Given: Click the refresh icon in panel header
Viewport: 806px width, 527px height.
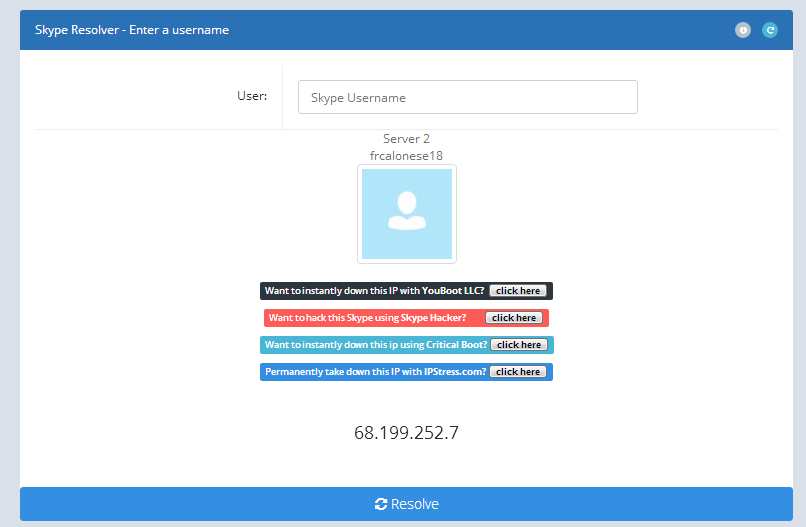Looking at the screenshot, I should (770, 30).
